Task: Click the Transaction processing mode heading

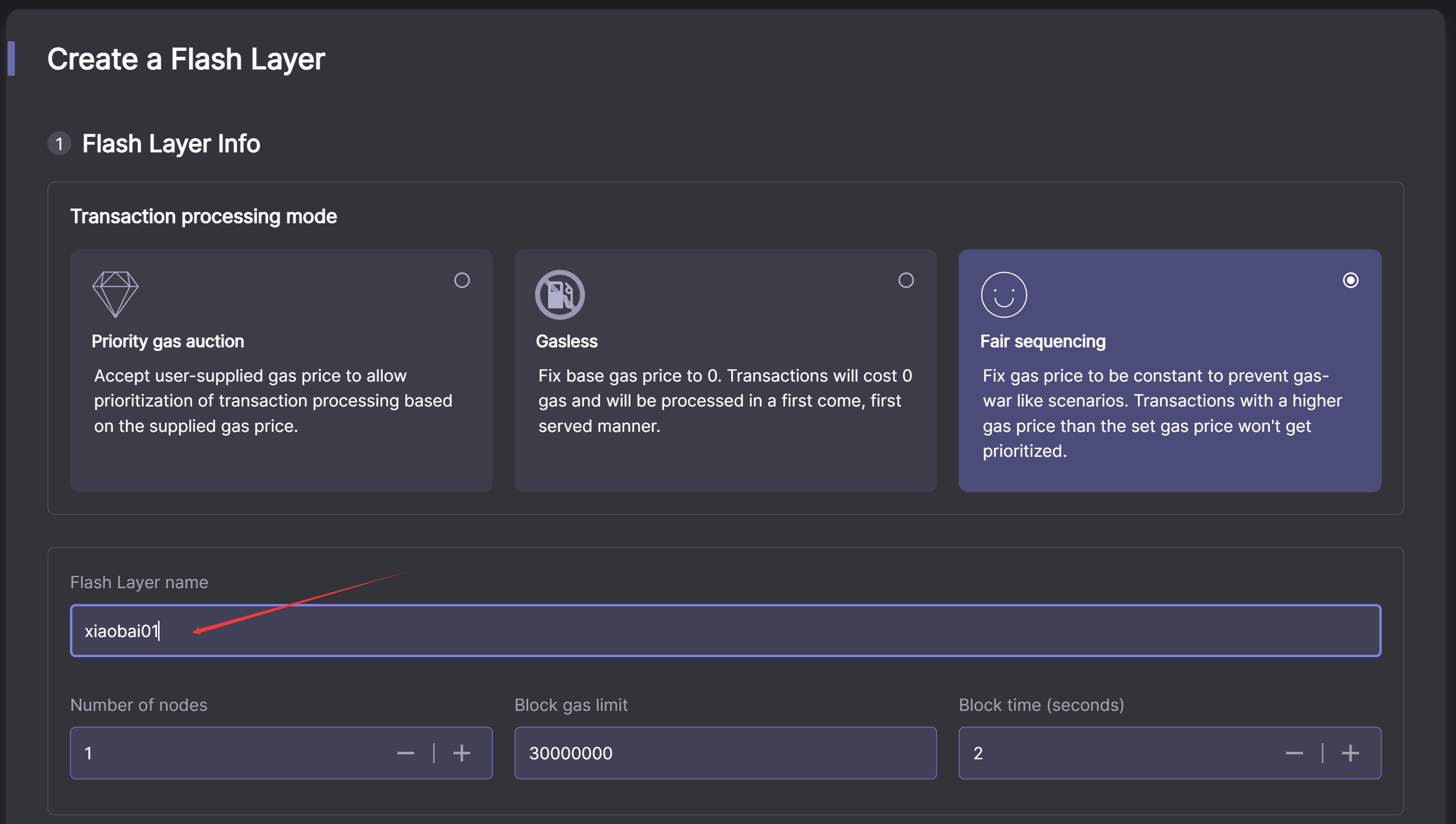Action: [204, 216]
